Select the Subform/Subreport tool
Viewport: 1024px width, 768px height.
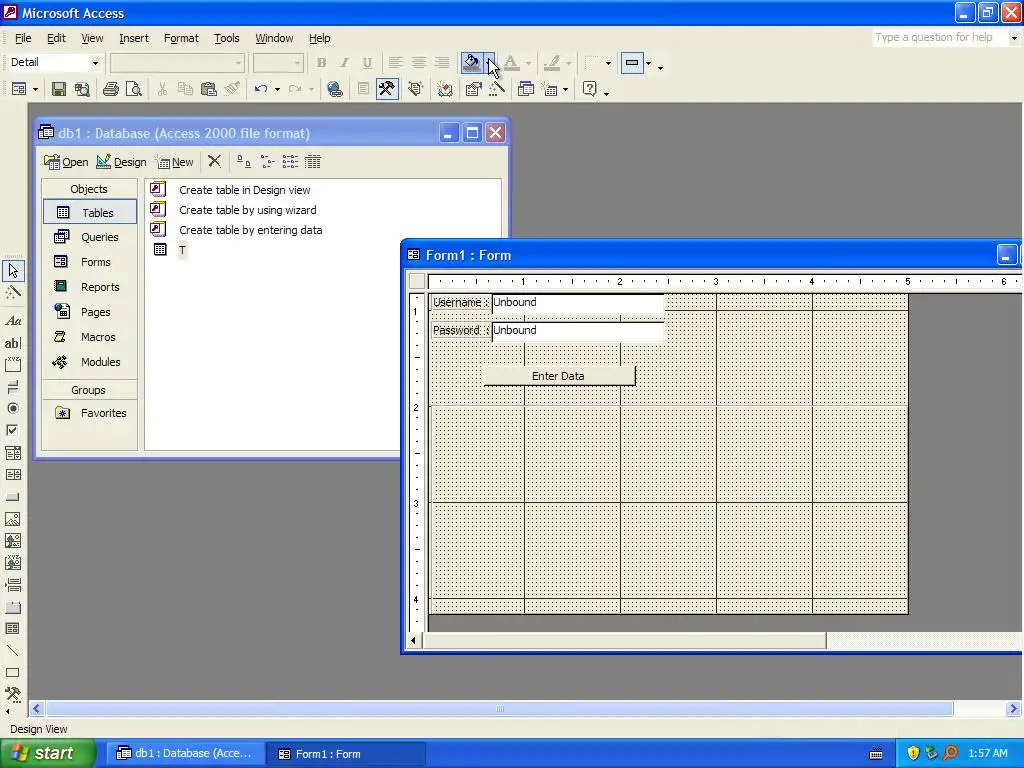click(12, 629)
